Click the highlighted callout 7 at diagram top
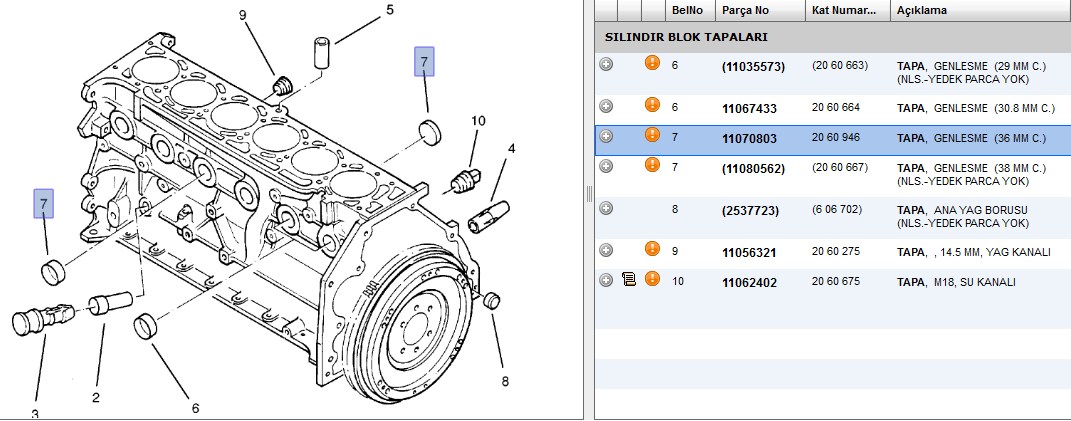 click(423, 62)
